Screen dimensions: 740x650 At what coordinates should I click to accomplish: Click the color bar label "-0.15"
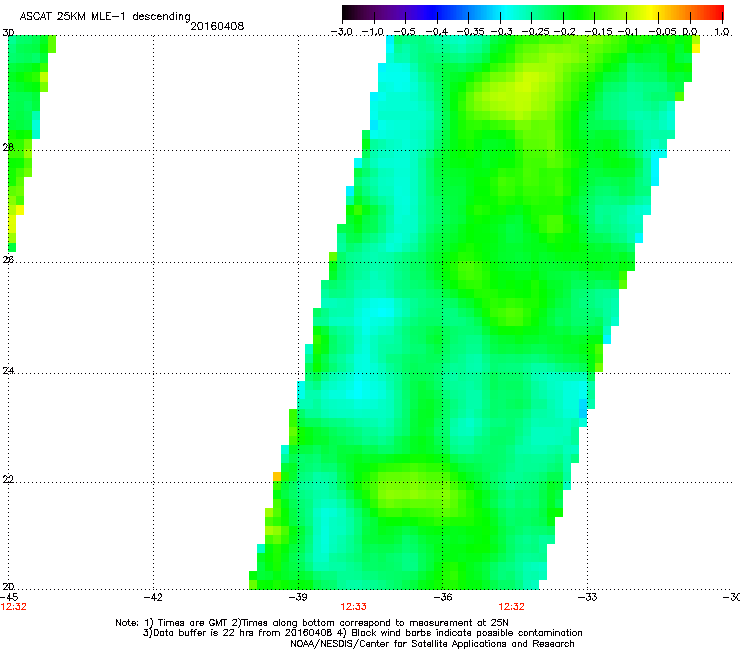coord(598,32)
